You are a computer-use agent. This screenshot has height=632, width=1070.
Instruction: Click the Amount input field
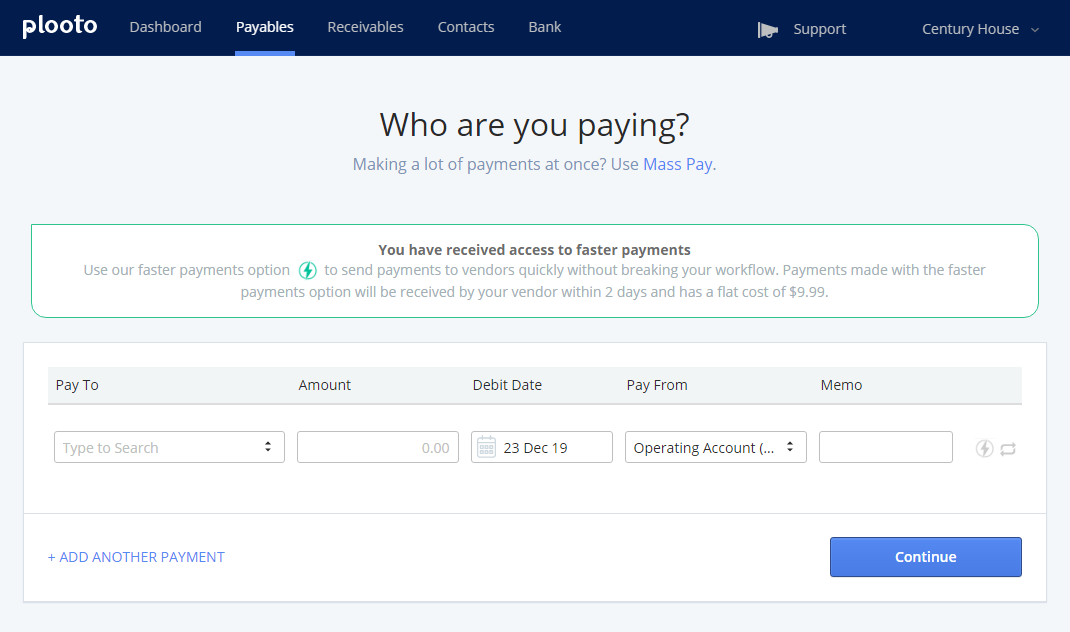tap(377, 447)
